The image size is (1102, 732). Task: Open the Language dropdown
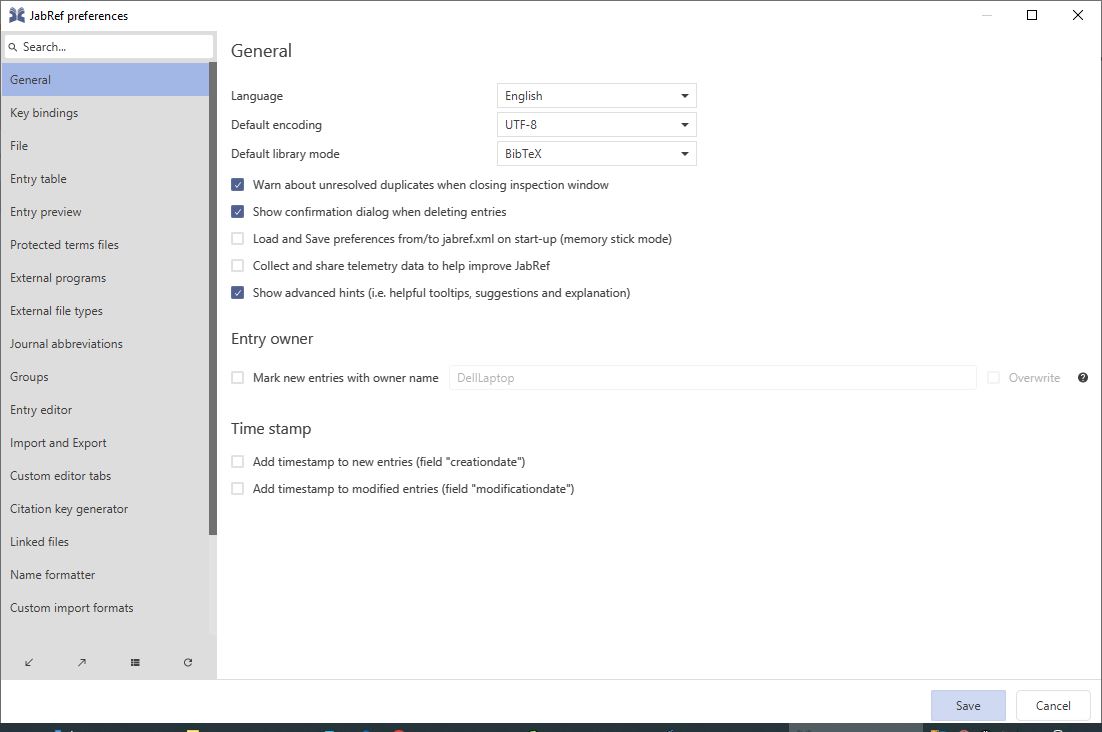(597, 96)
